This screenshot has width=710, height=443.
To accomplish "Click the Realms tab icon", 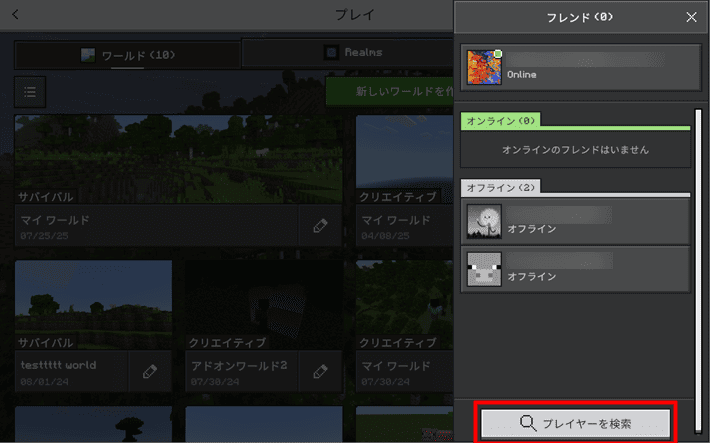I will tap(331, 53).
